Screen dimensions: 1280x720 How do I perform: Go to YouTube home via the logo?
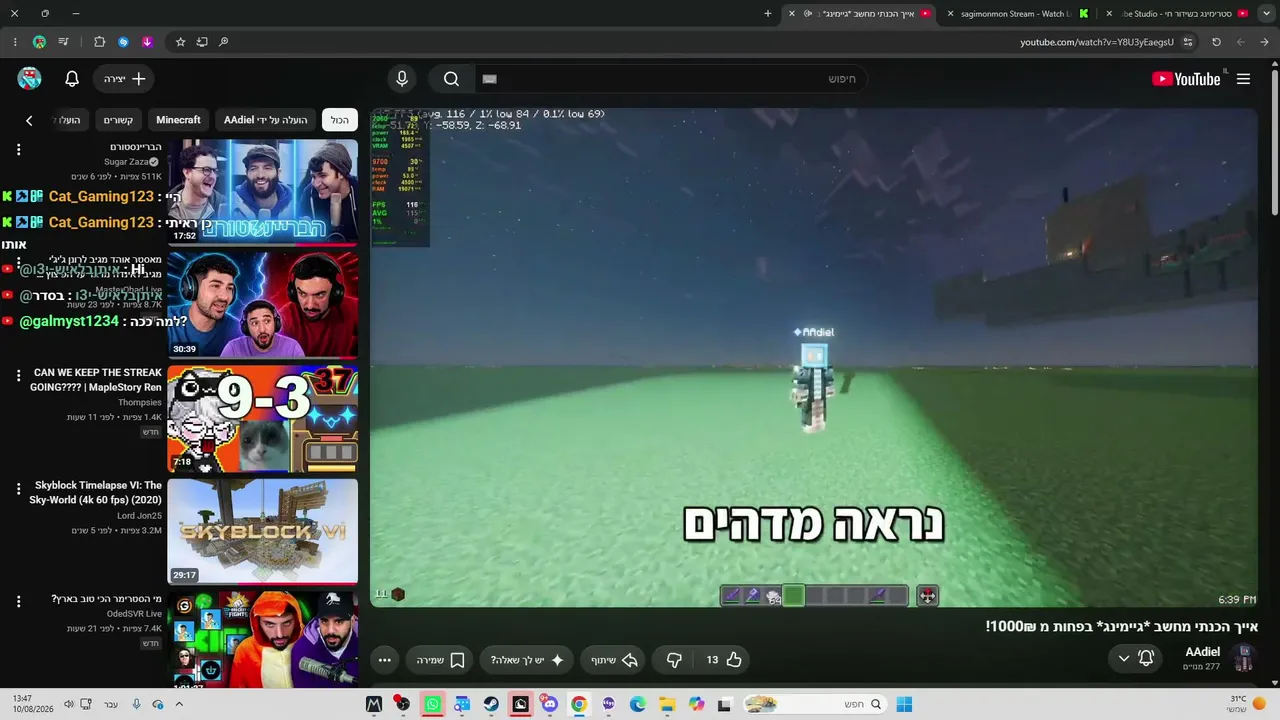pos(1186,79)
